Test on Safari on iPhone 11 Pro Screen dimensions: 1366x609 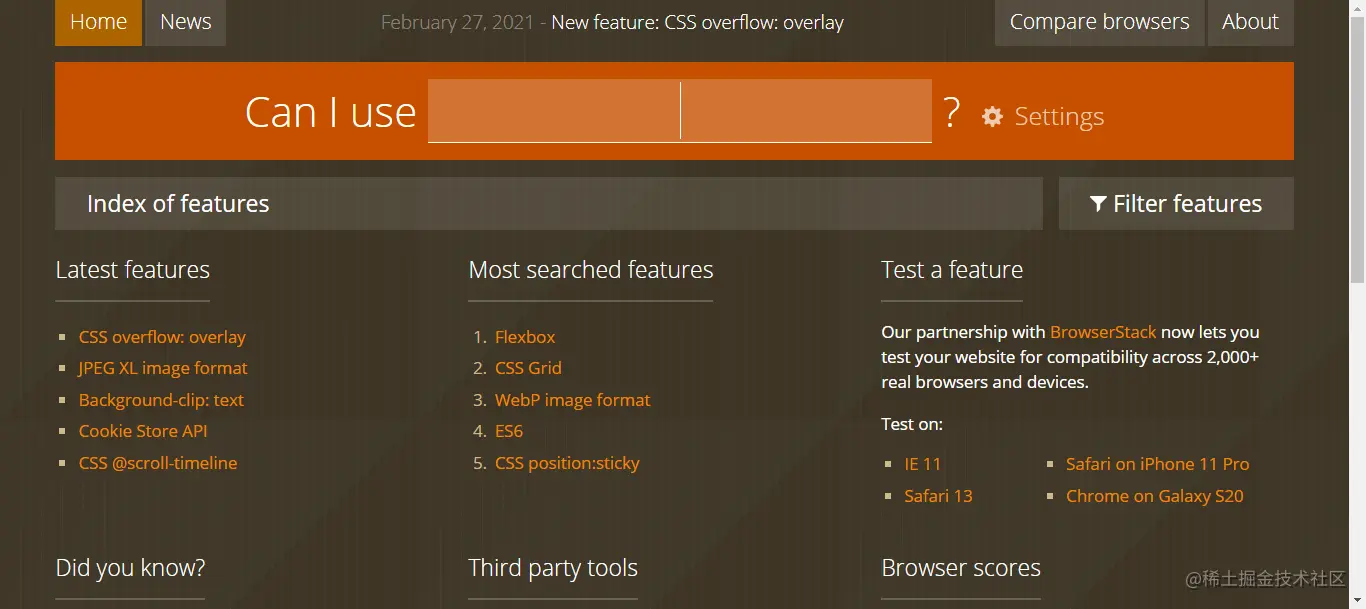[1157, 464]
